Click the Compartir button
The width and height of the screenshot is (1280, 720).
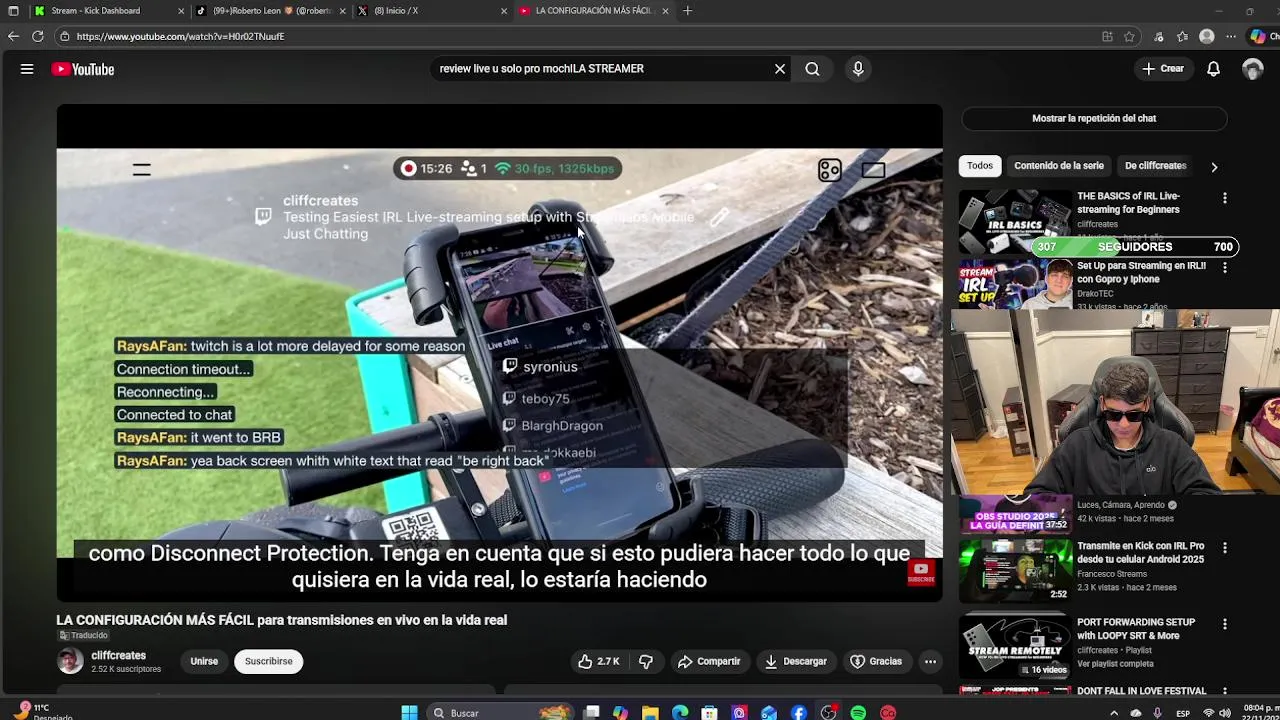point(708,661)
